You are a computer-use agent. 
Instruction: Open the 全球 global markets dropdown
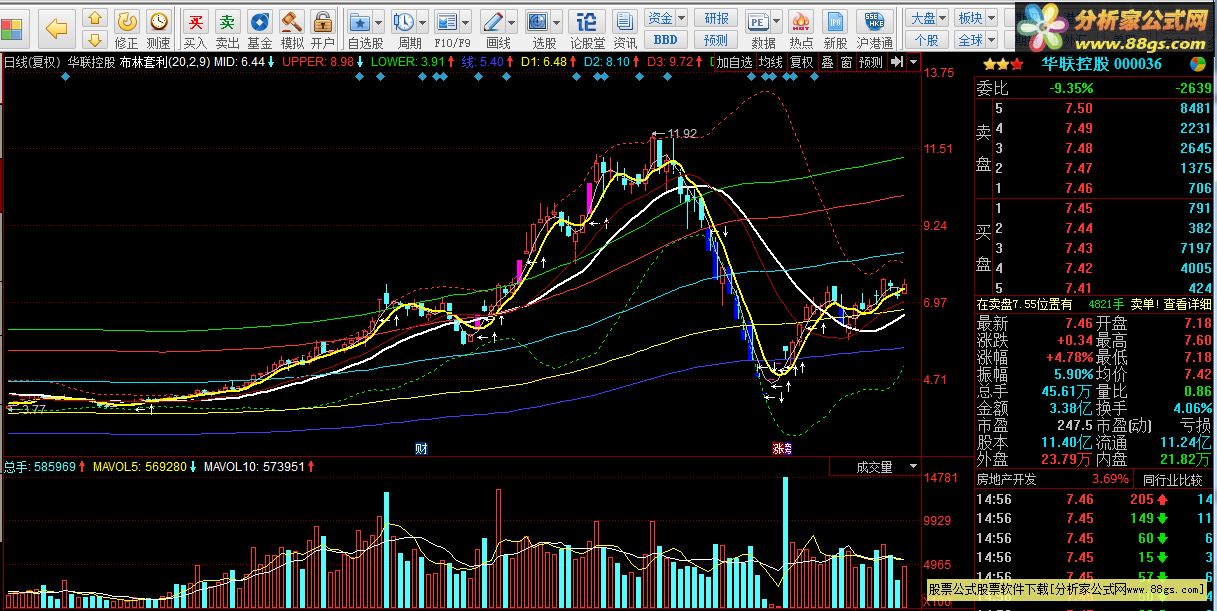coord(975,40)
